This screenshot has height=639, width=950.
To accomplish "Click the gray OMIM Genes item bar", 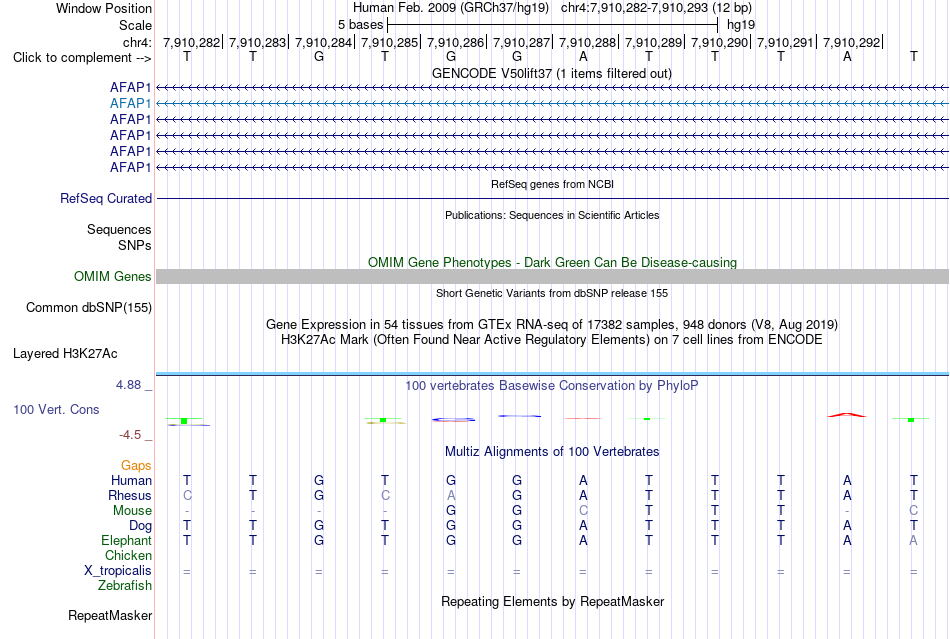I will (552, 277).
